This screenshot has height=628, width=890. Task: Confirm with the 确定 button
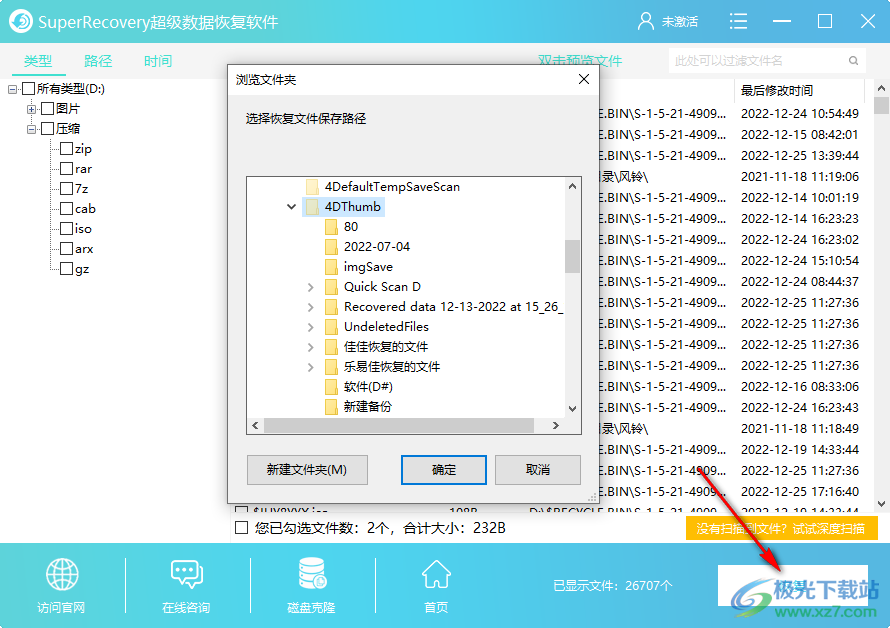click(x=444, y=470)
